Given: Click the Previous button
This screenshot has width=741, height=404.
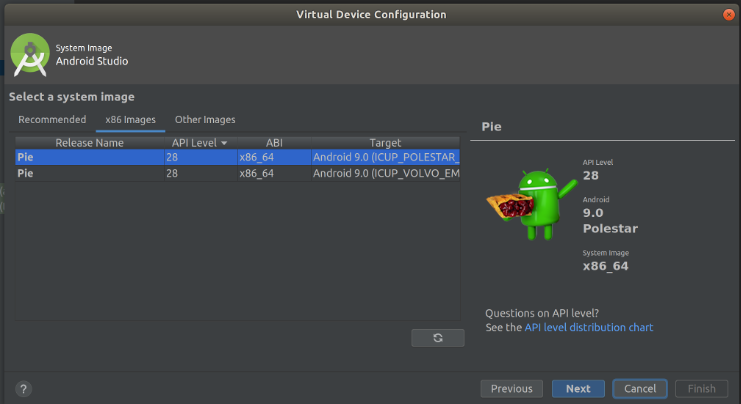Looking at the screenshot, I should click(511, 388).
